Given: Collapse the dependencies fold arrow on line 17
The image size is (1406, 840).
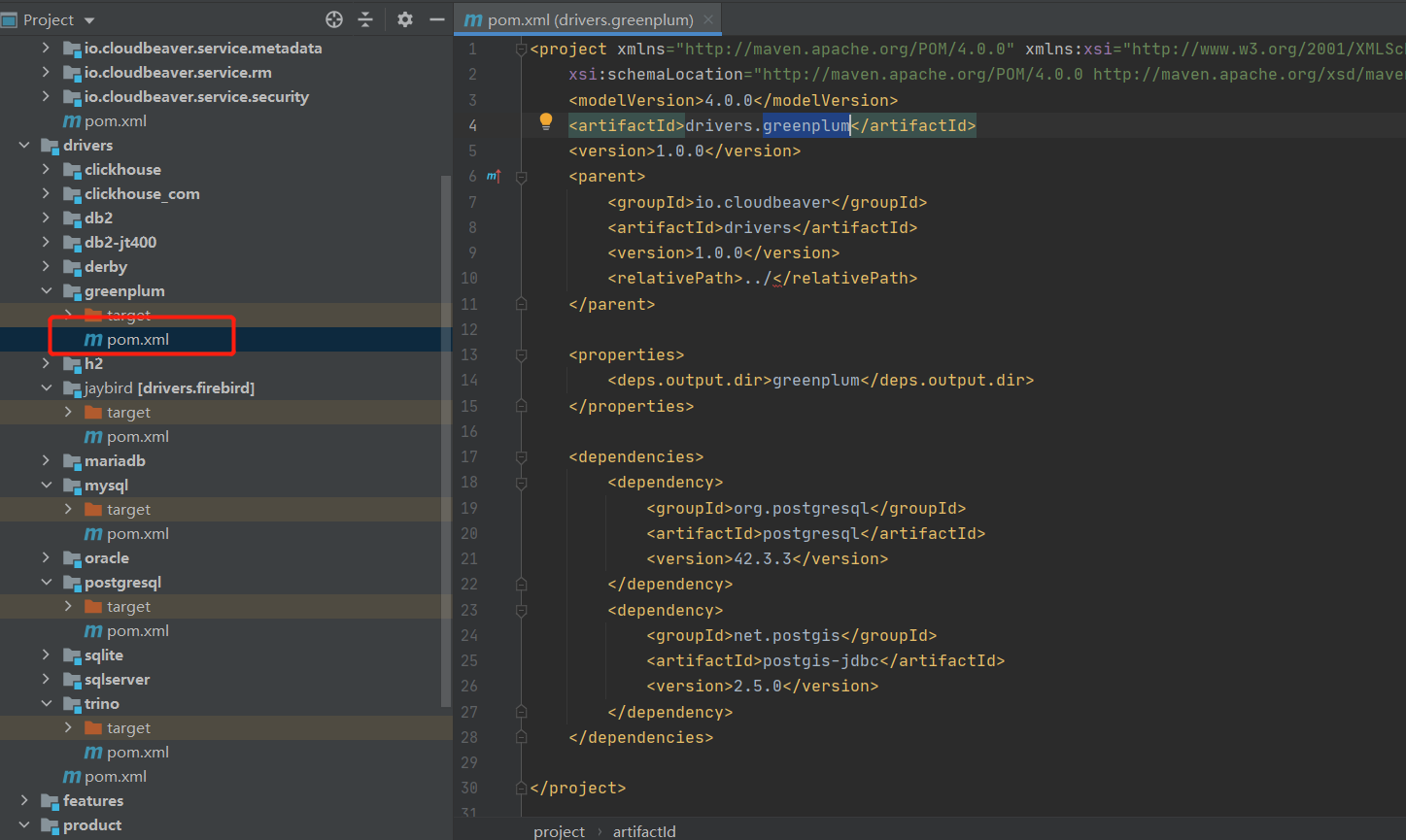Looking at the screenshot, I should tap(521, 456).
